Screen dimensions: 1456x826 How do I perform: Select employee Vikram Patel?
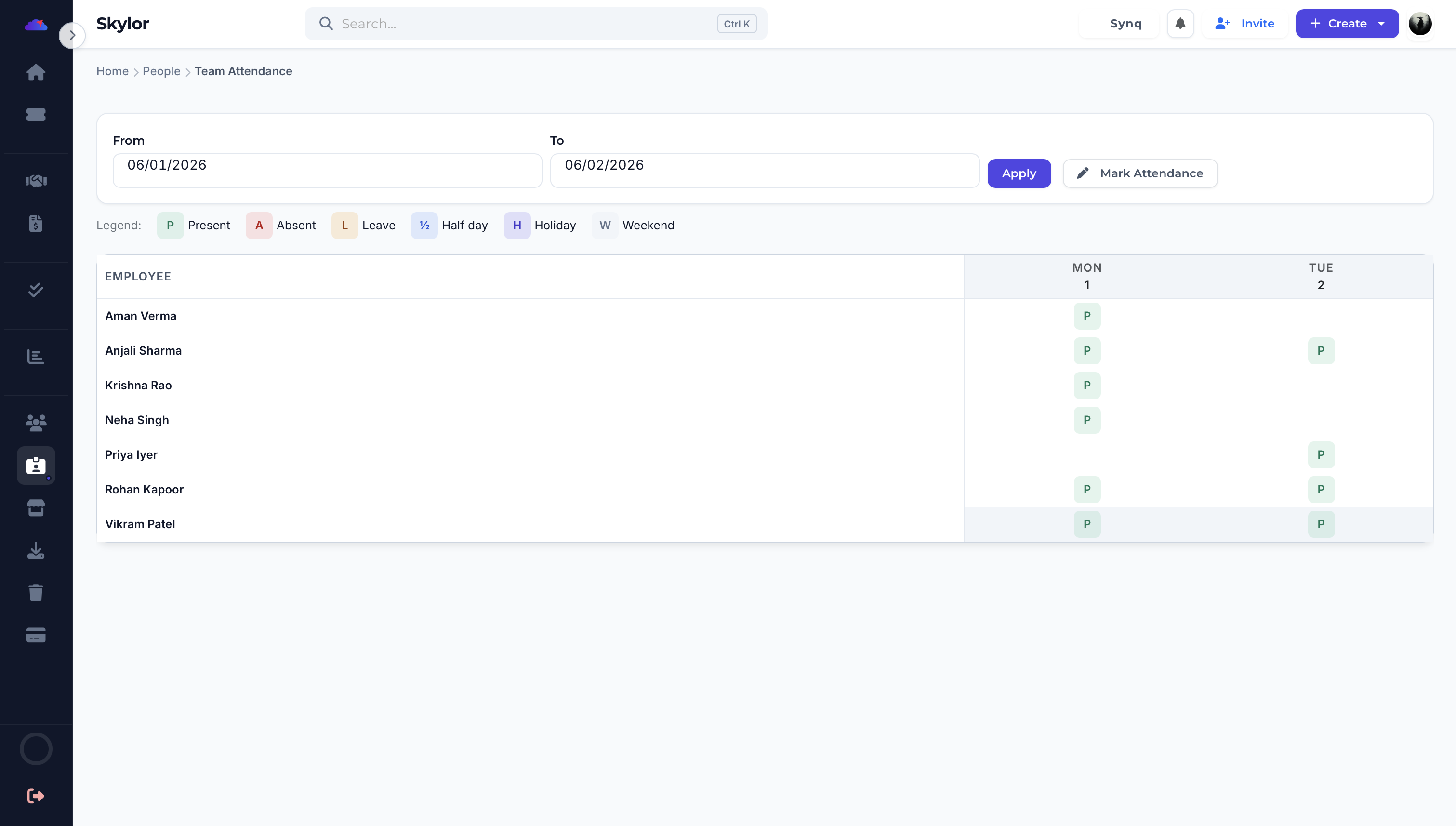tap(140, 524)
